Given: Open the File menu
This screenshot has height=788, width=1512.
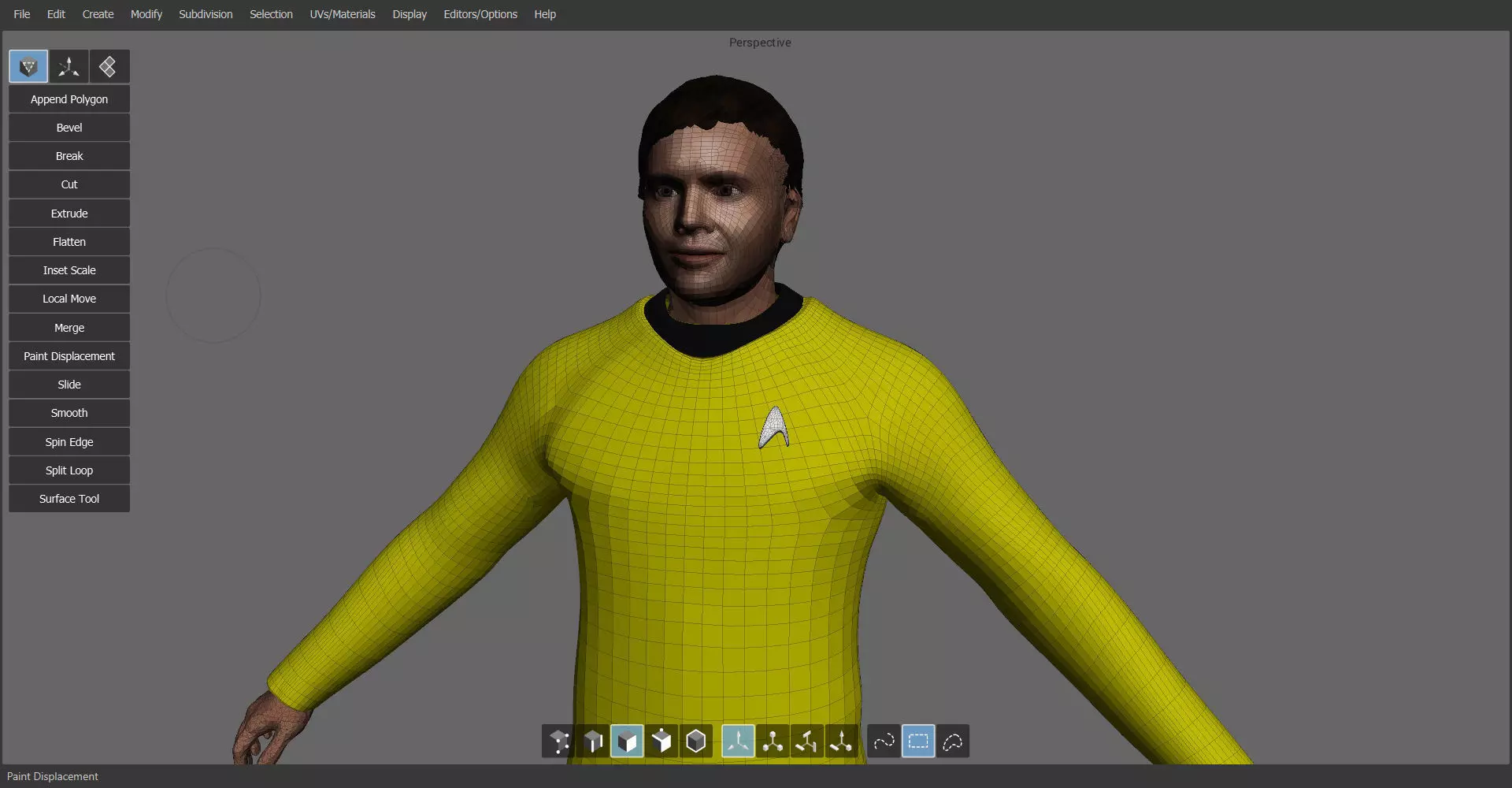Looking at the screenshot, I should click(x=22, y=14).
